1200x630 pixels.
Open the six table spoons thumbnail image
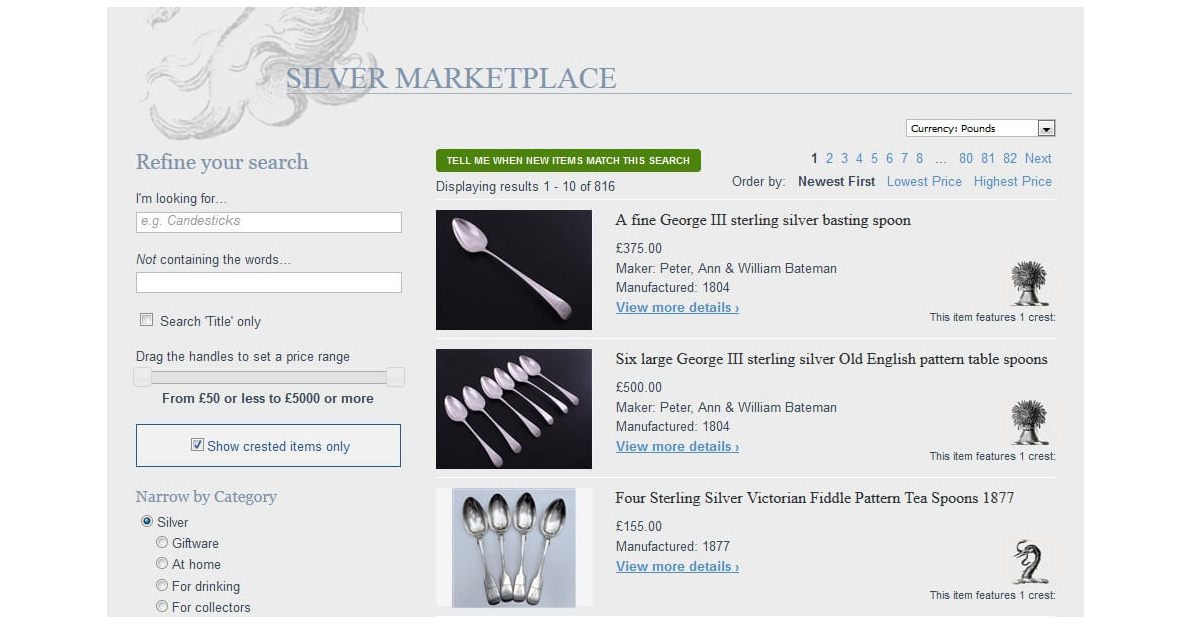pyautogui.click(x=514, y=409)
